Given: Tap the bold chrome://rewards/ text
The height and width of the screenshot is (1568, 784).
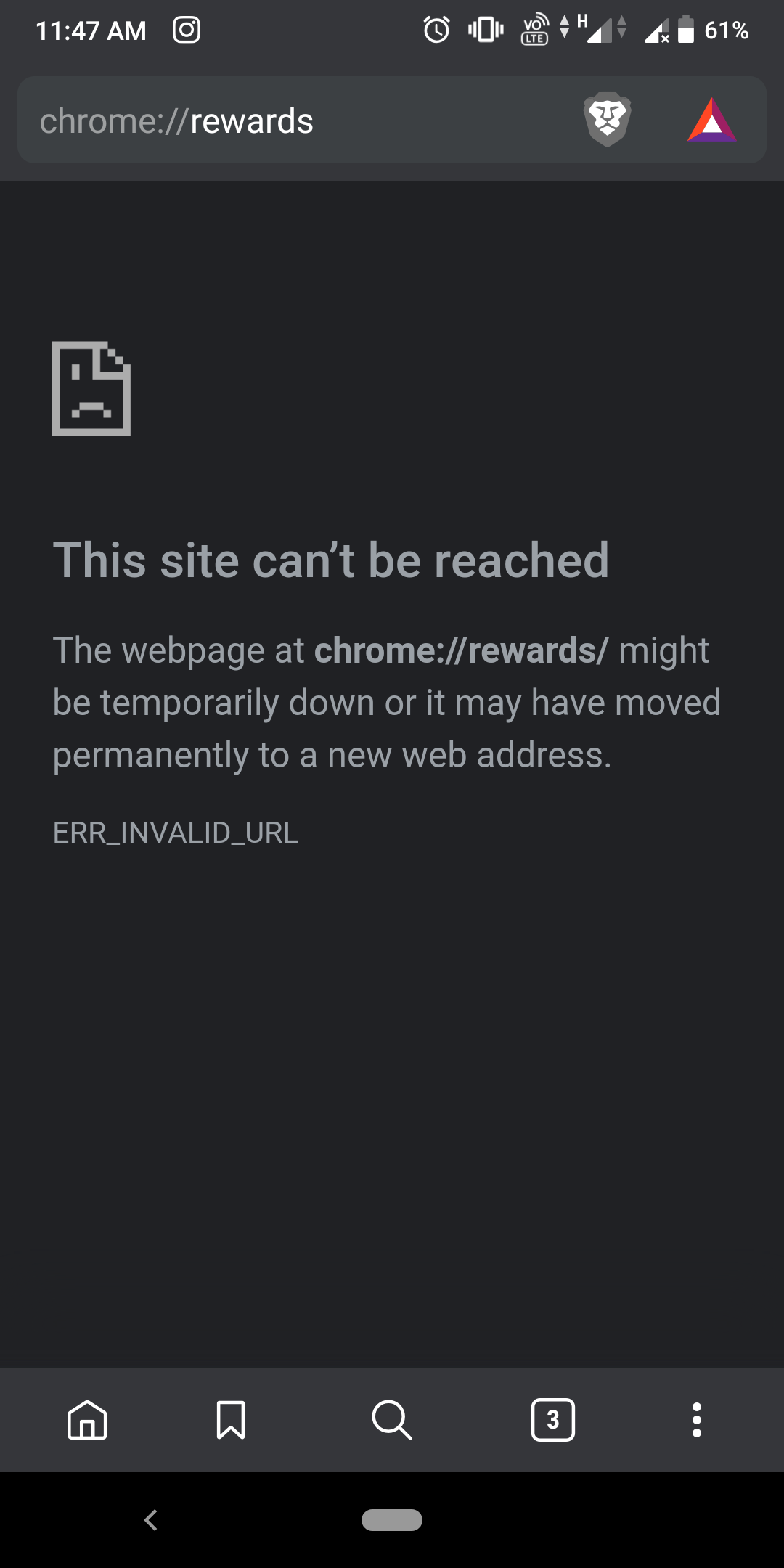Looking at the screenshot, I should pos(462,650).
